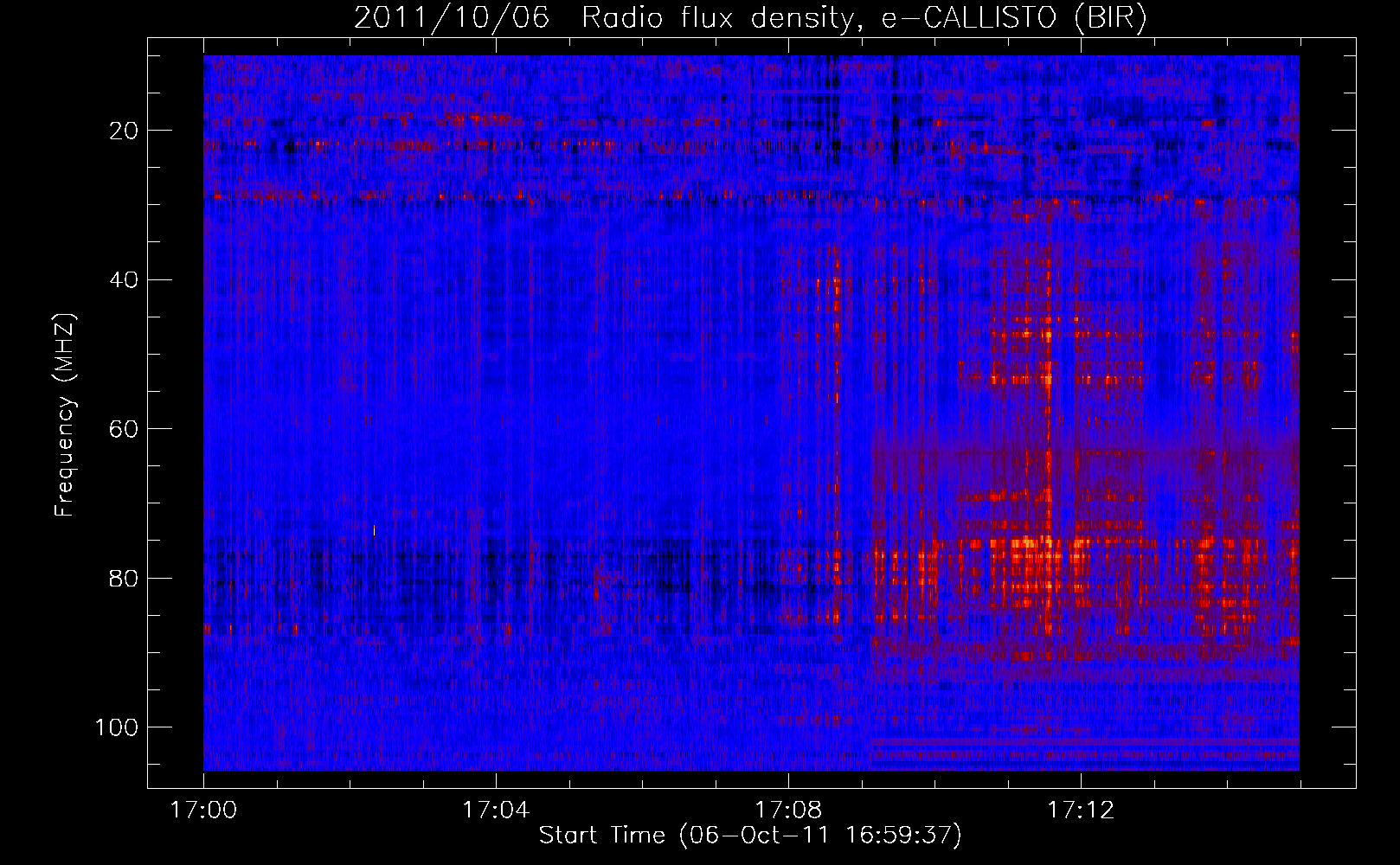Click the plot title text 'Radio flux density, e-CALLISTO (BIR)'
This screenshot has height=865, width=1400.
864,18
